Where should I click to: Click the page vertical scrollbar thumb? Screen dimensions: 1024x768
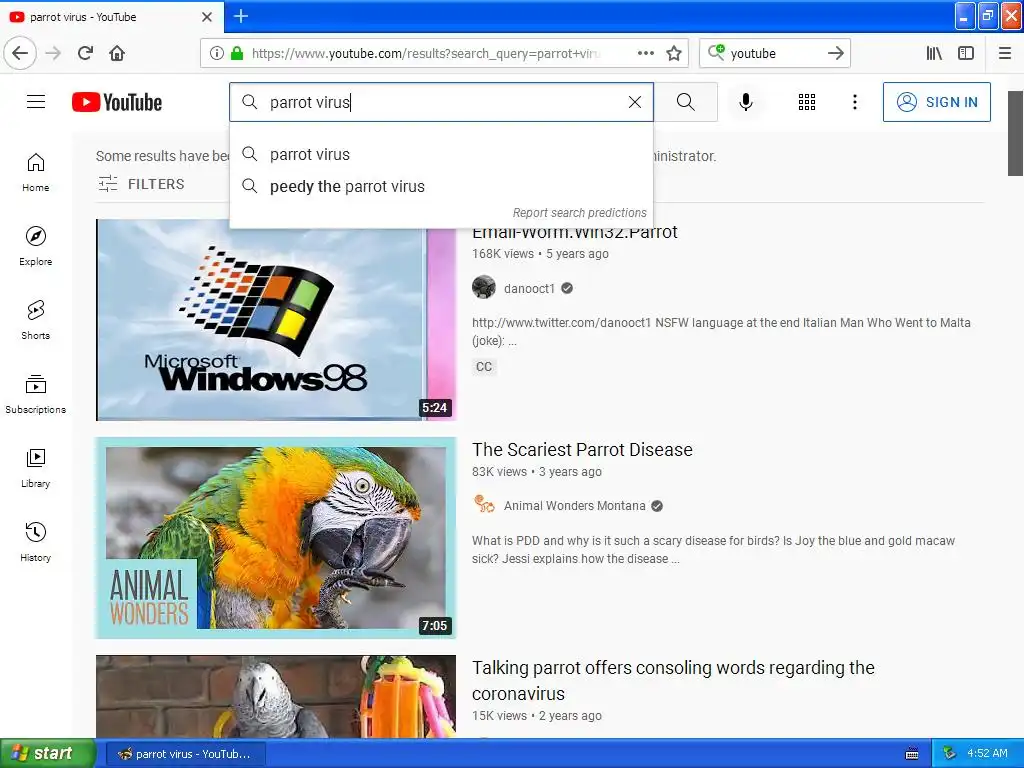point(1015,133)
